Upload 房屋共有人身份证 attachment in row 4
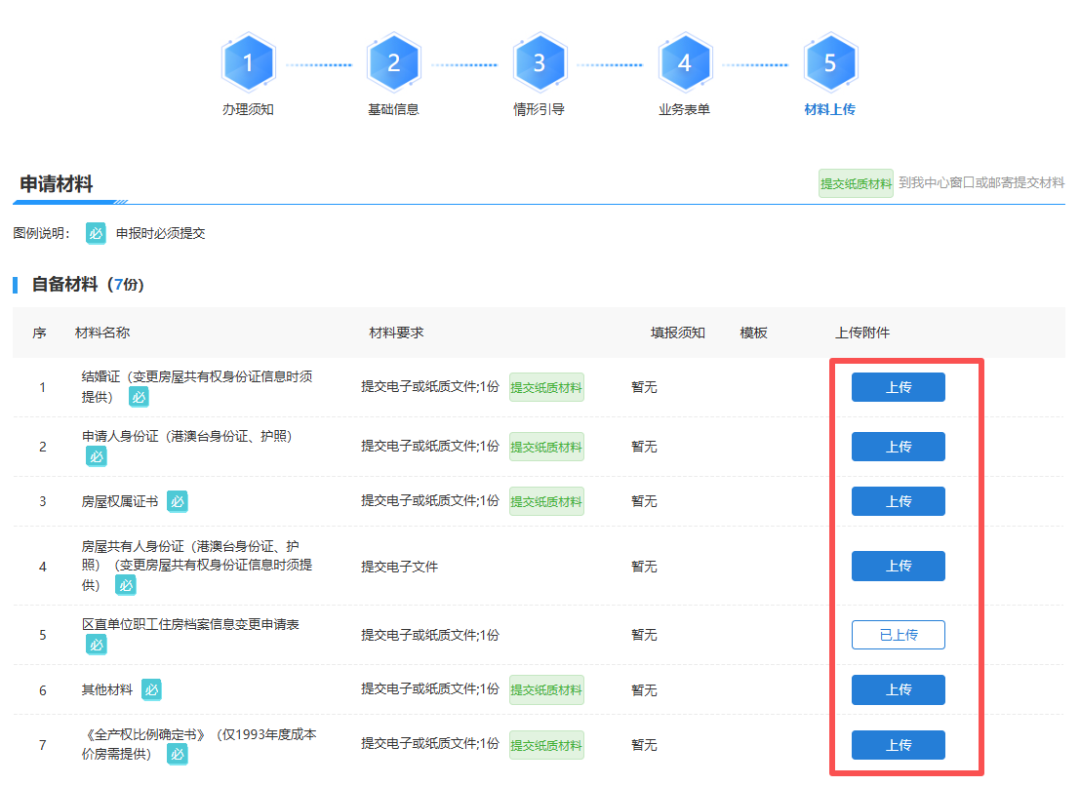The image size is (1080, 785). click(x=898, y=566)
